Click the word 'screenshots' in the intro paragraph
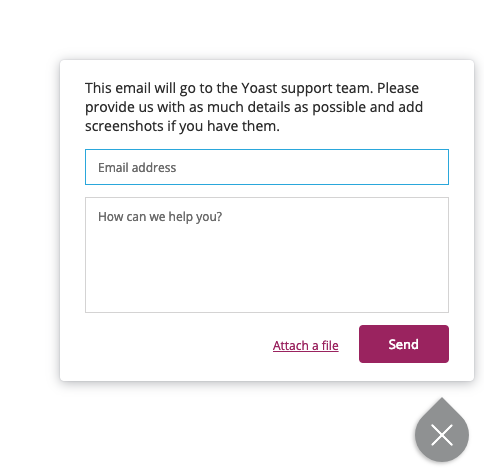Viewport: 498px width, 473px height. coord(124,126)
